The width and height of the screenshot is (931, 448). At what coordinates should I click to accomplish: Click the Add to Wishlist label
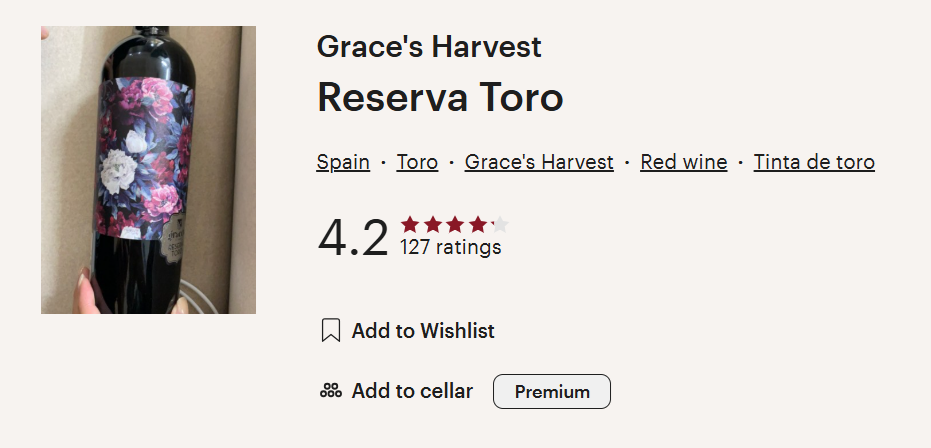423,331
